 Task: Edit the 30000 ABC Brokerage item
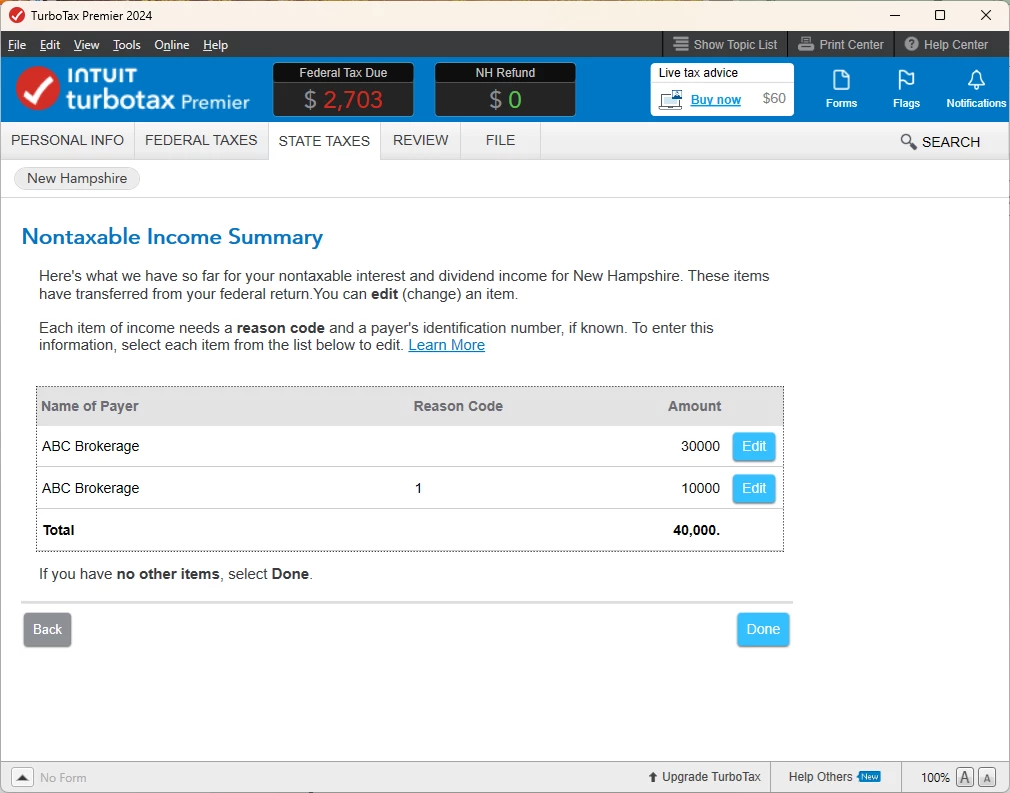754,446
